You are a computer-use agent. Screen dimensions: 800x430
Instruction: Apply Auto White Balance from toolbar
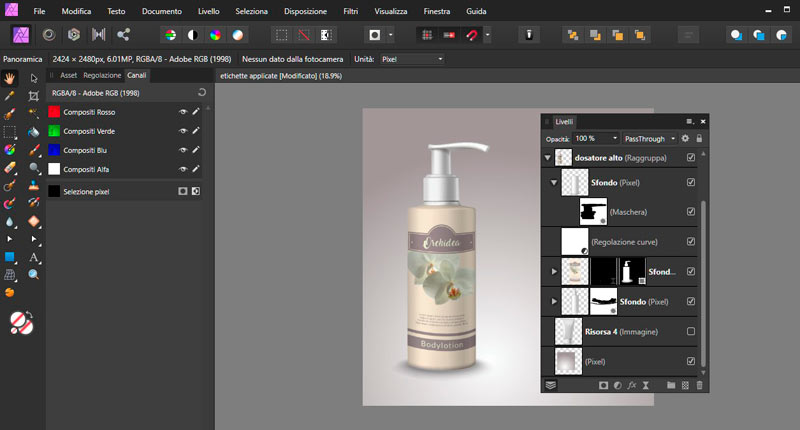[x=238, y=35]
